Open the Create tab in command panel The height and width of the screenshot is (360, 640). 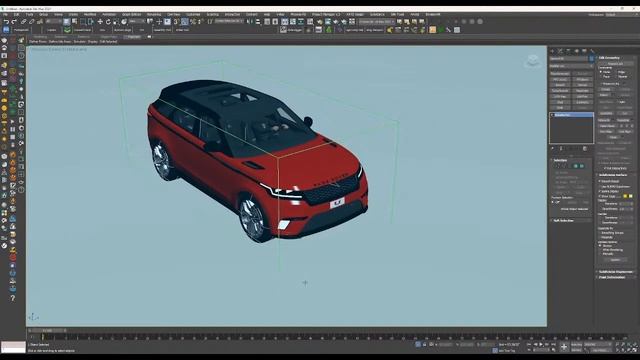pyautogui.click(x=552, y=51)
